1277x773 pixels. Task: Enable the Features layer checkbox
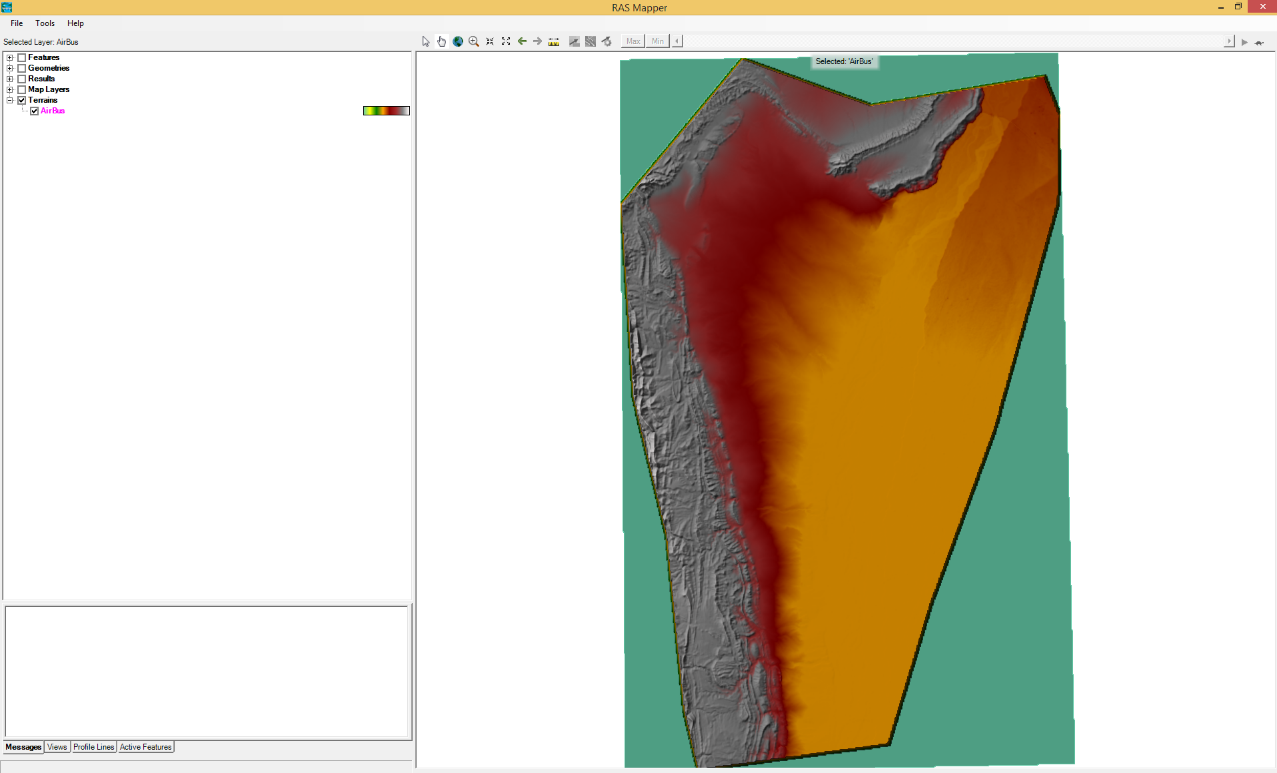coord(22,58)
